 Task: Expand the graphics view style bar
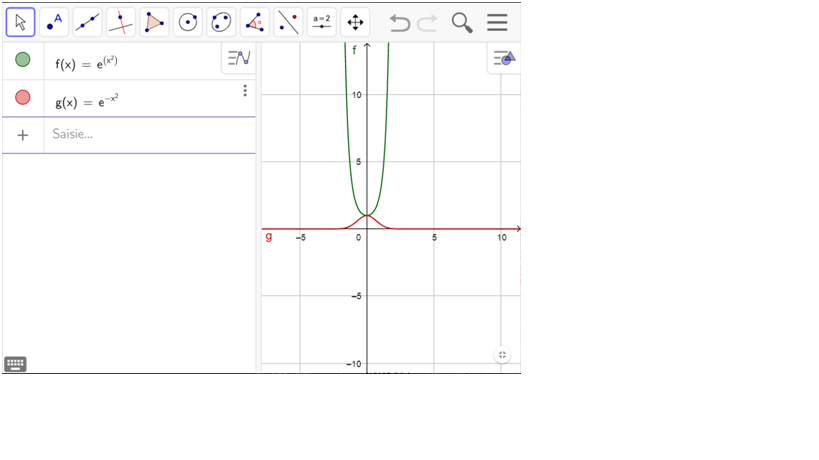[504, 59]
